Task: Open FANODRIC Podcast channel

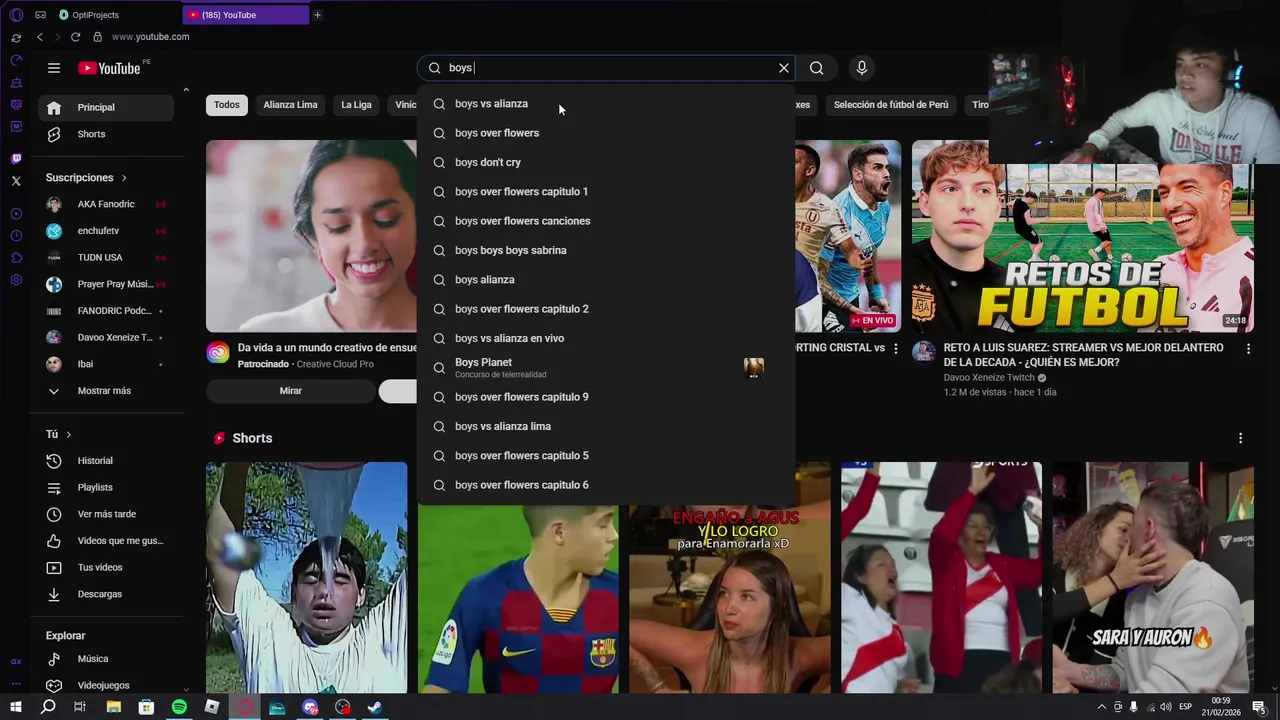Action: tap(106, 311)
